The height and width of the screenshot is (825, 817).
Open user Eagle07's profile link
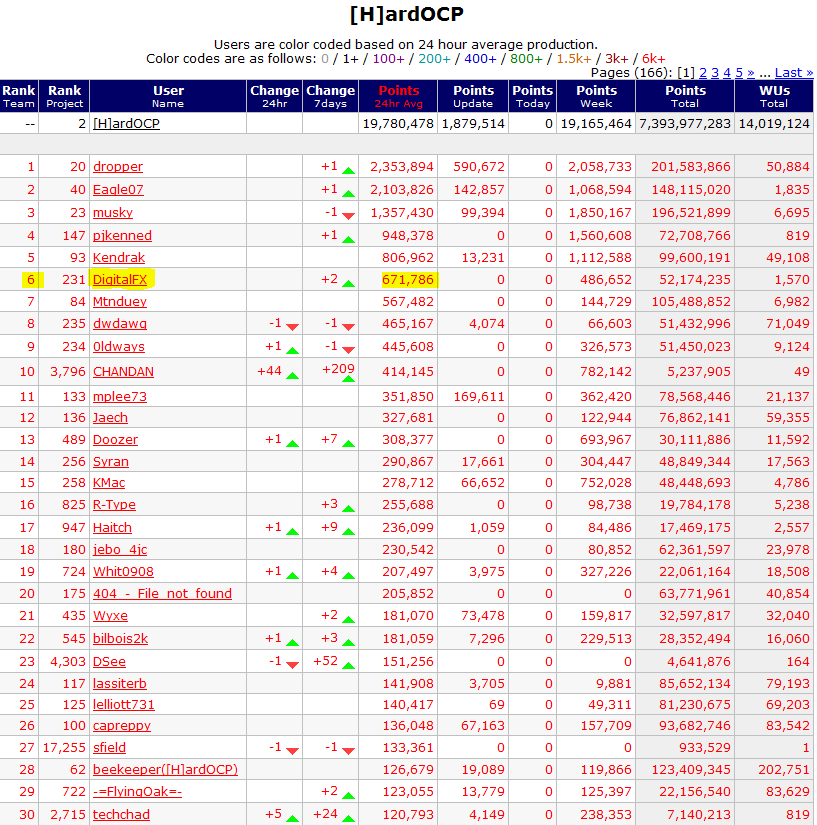coord(118,190)
